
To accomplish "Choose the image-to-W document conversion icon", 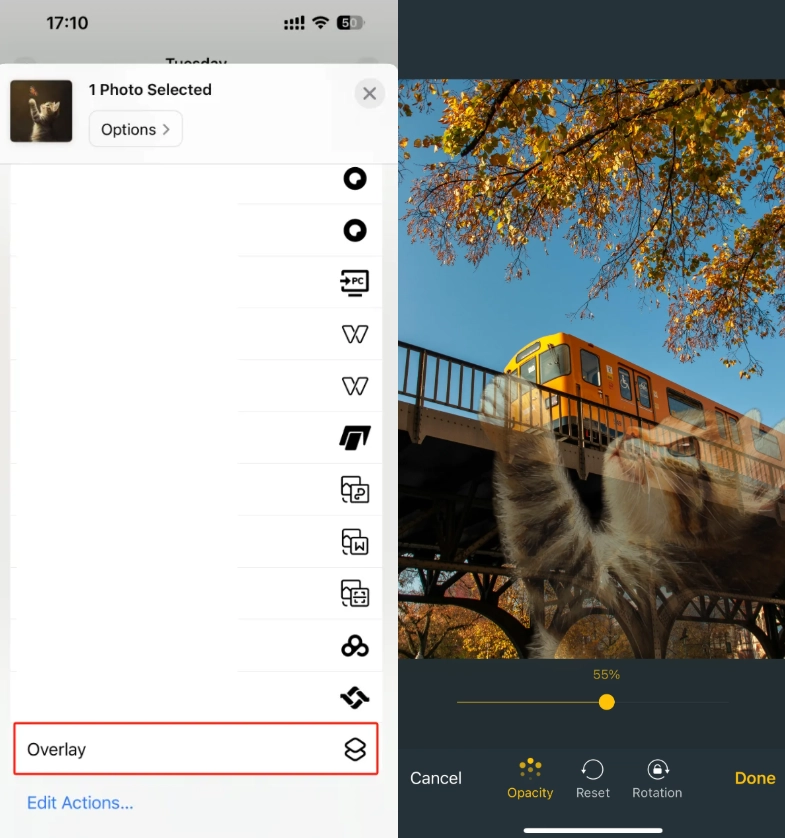I will [355, 541].
